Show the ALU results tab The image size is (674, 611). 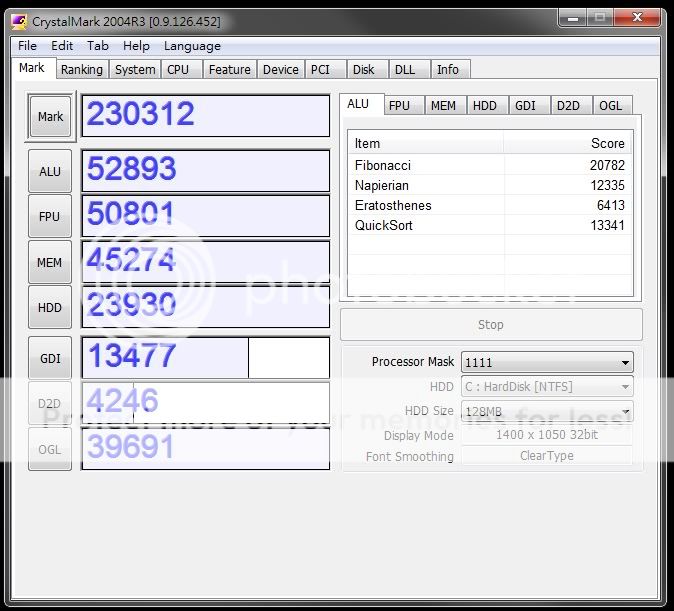[361, 104]
